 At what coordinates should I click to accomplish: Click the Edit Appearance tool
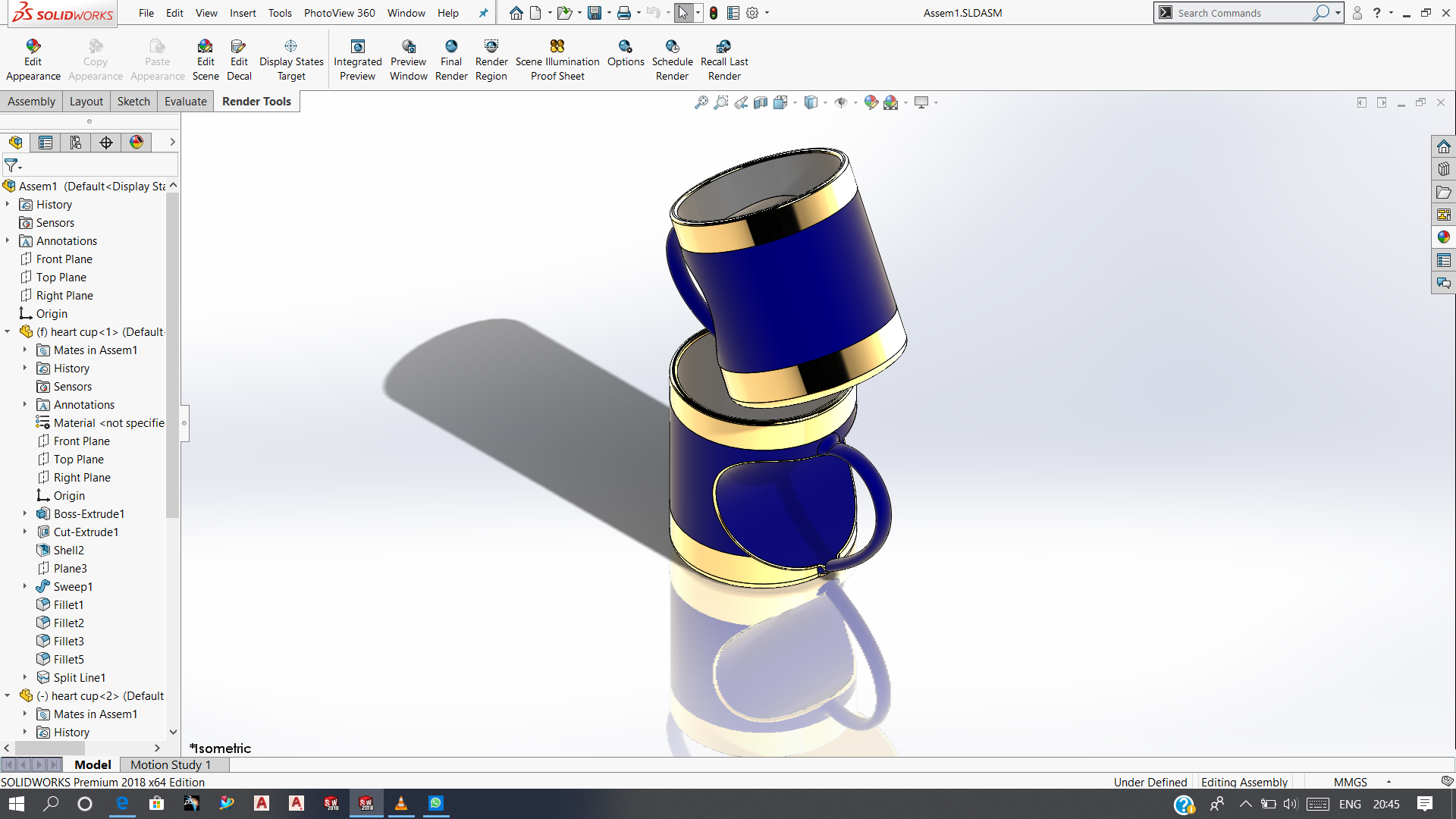pyautogui.click(x=33, y=60)
